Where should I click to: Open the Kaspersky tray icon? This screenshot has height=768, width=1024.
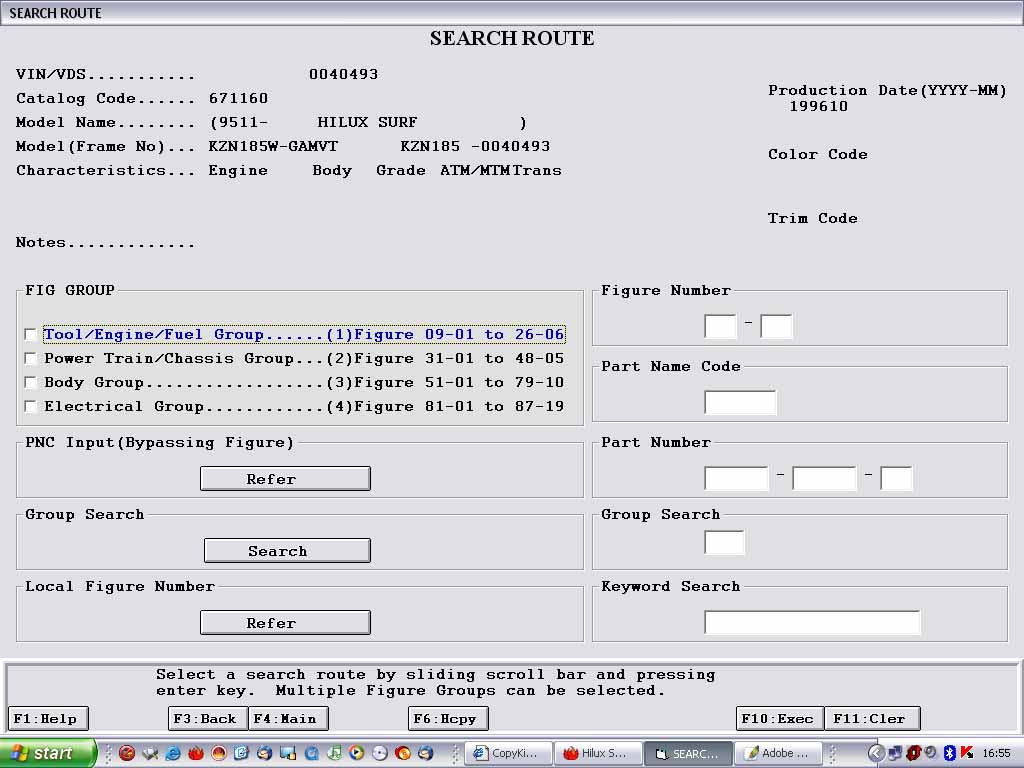click(x=967, y=753)
